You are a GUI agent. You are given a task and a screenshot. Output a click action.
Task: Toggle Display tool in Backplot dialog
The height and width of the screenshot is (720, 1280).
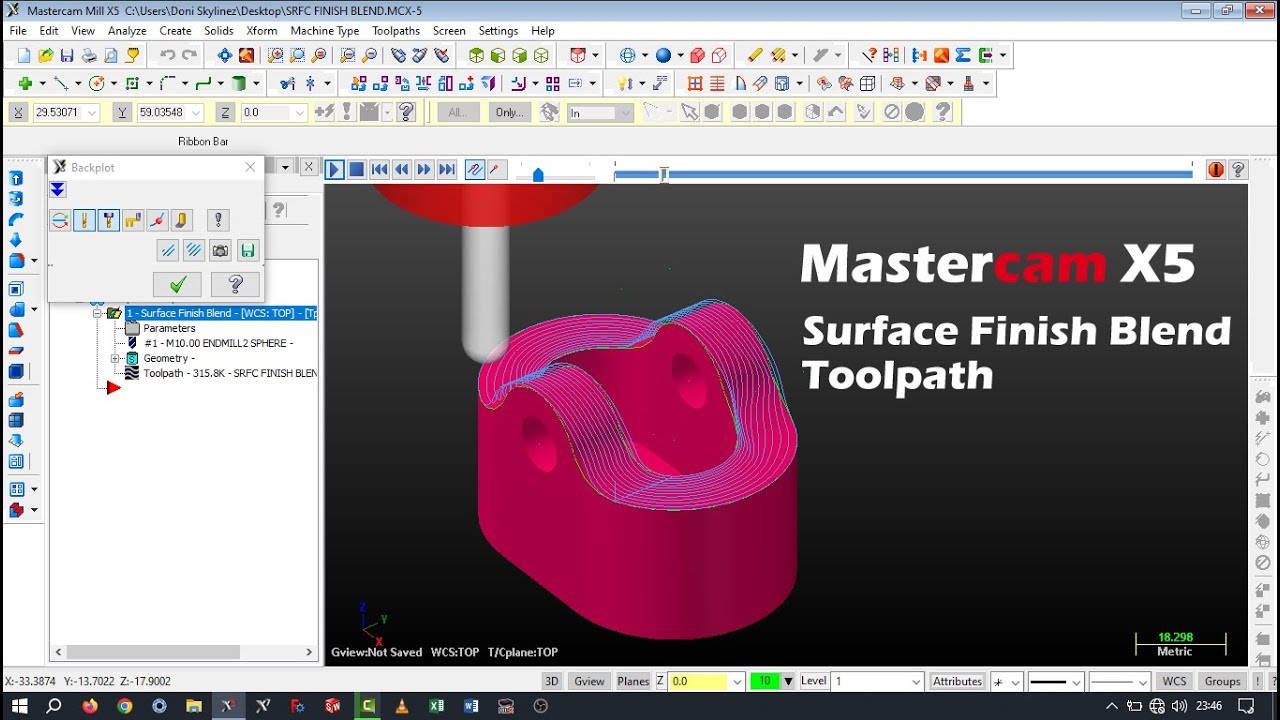(84, 220)
